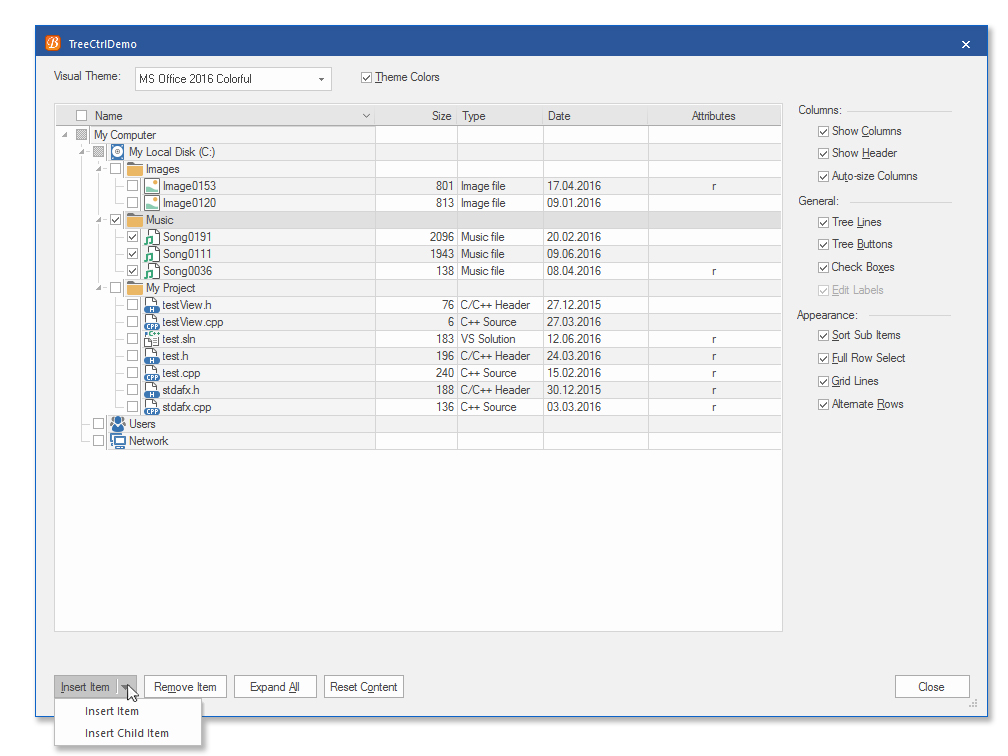This screenshot has height=756, width=1008.
Task: Select the Music note icon beside Song0191
Action: pyautogui.click(x=152, y=237)
